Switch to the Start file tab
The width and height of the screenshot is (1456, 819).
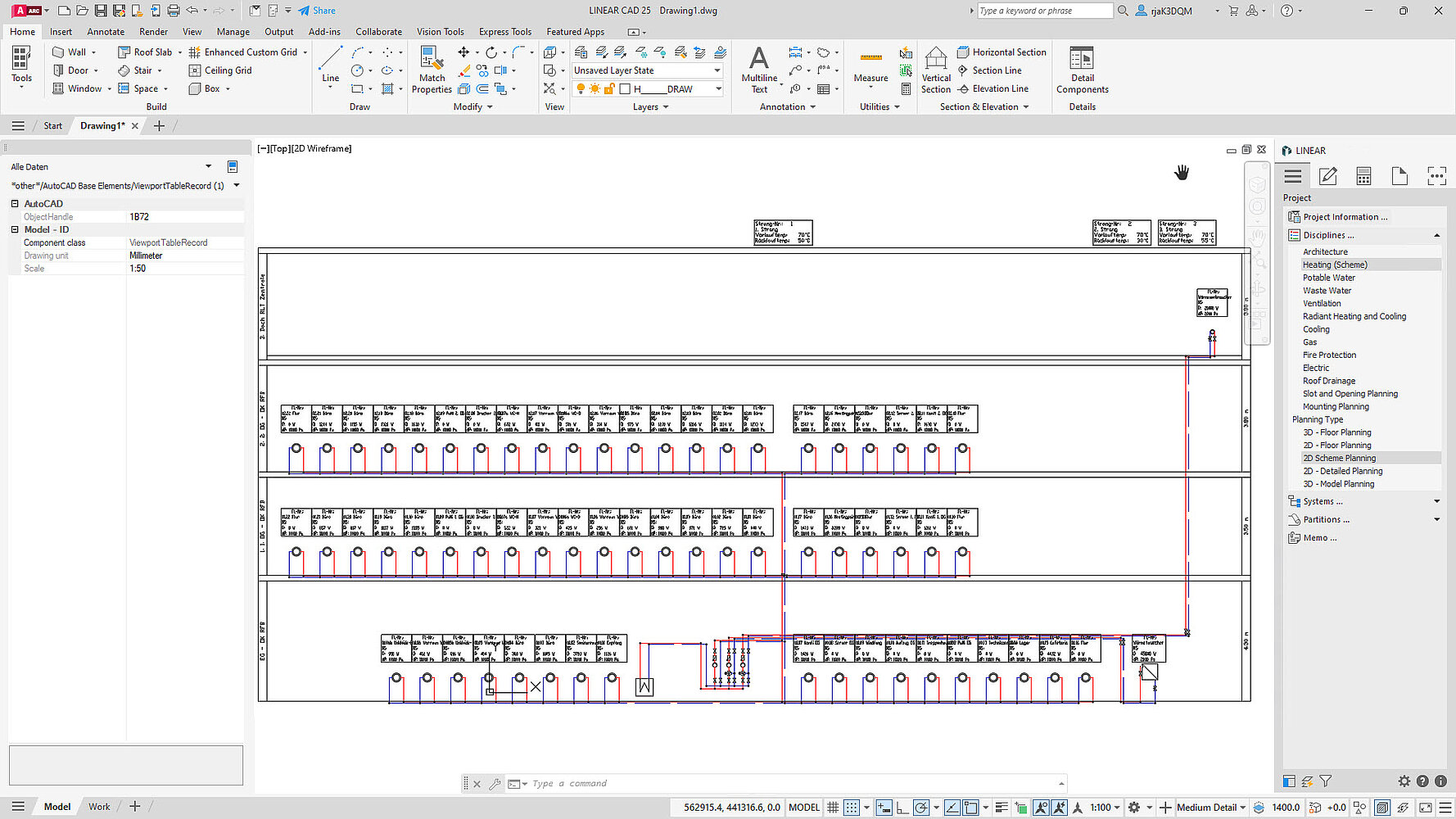pos(52,125)
